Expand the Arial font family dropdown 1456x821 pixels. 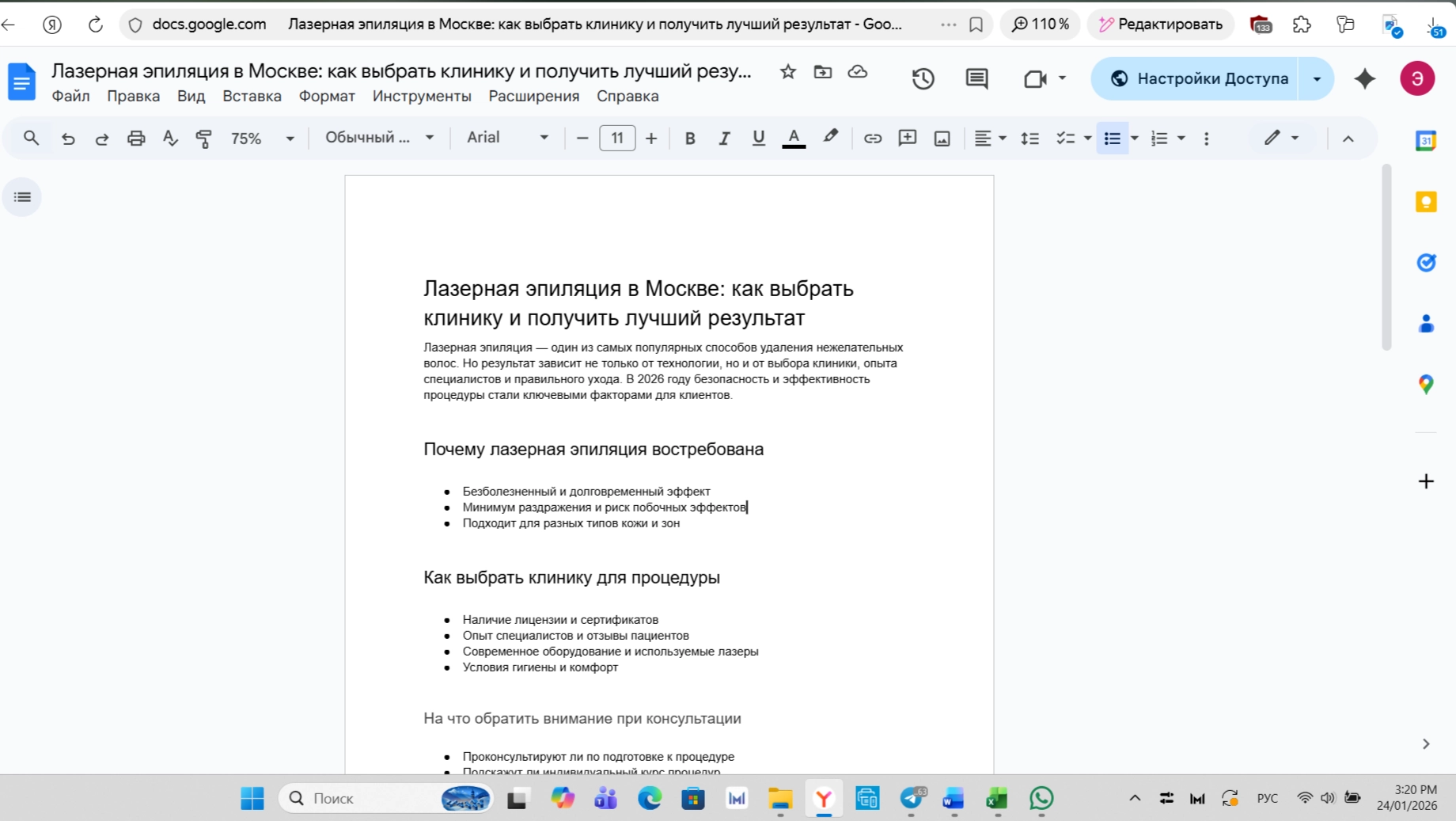click(507, 138)
